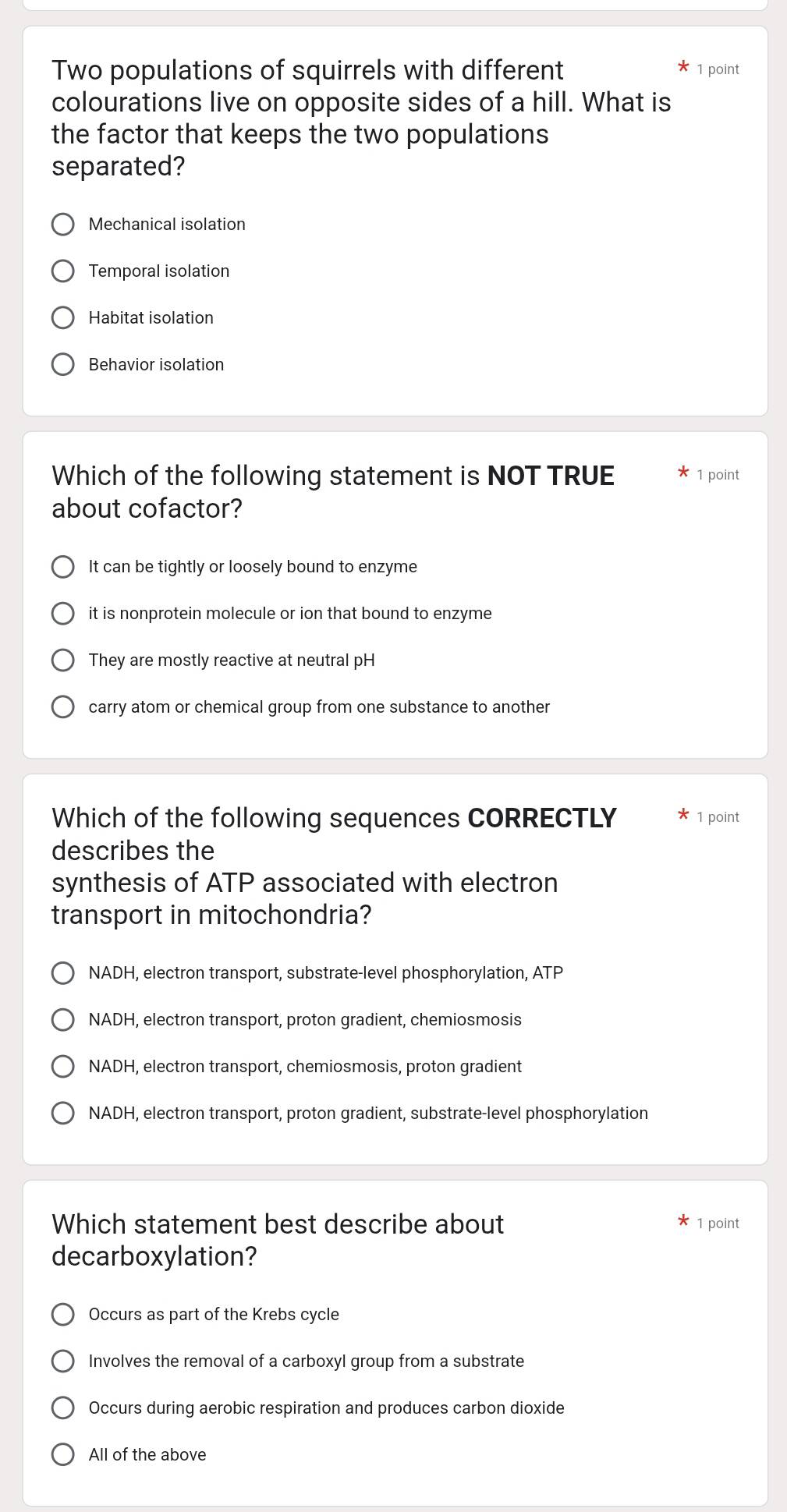Select 'Occurs as part of the Krebs cycle'
Screen dimensions: 787x1512
[x=63, y=1315]
